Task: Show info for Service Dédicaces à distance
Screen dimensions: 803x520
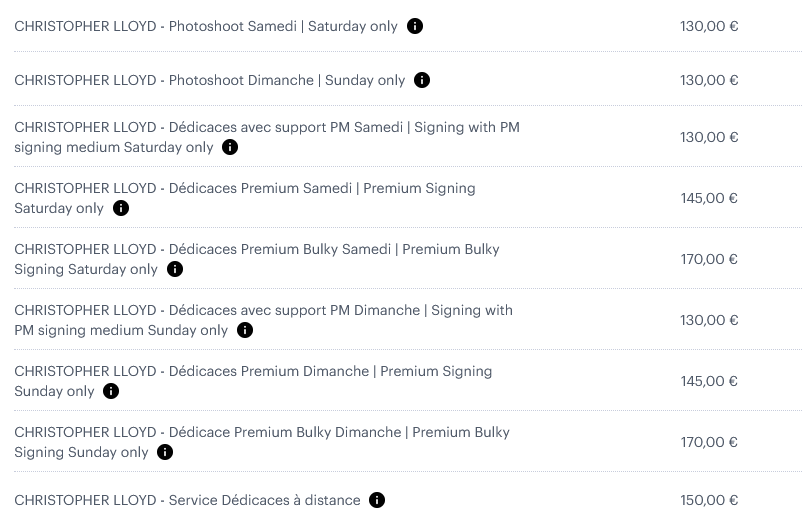Action: (x=377, y=500)
